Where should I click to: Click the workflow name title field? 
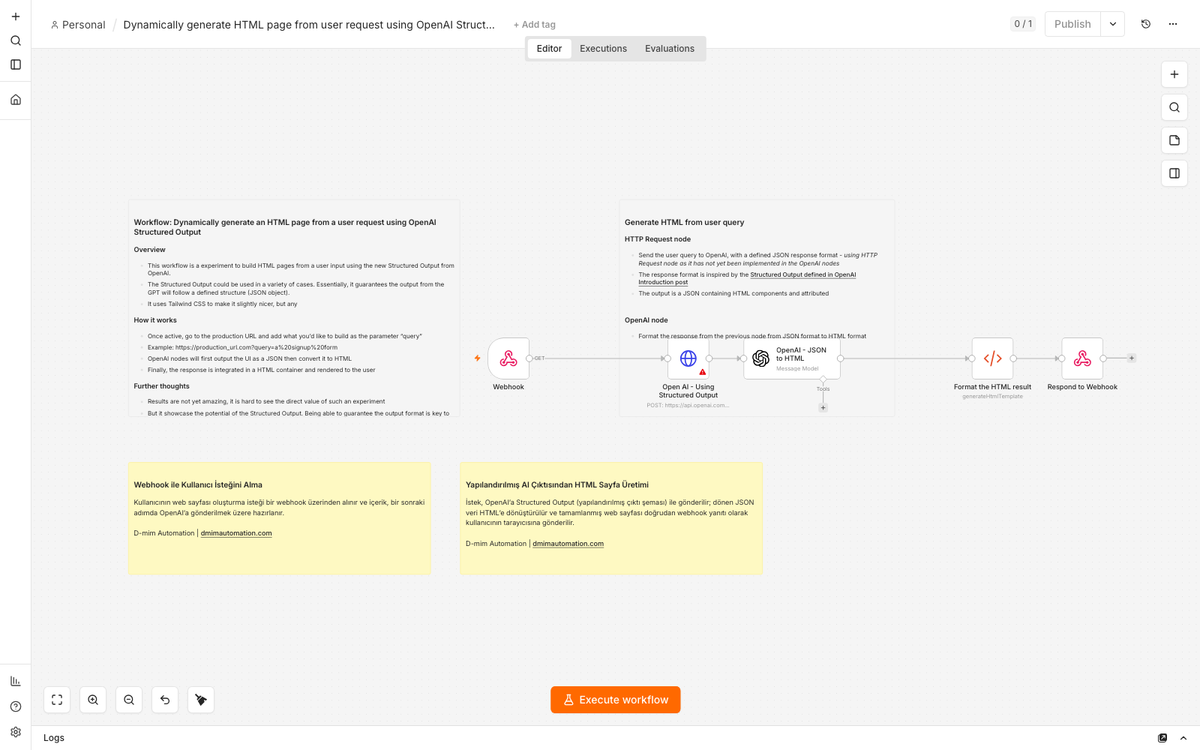(x=309, y=25)
